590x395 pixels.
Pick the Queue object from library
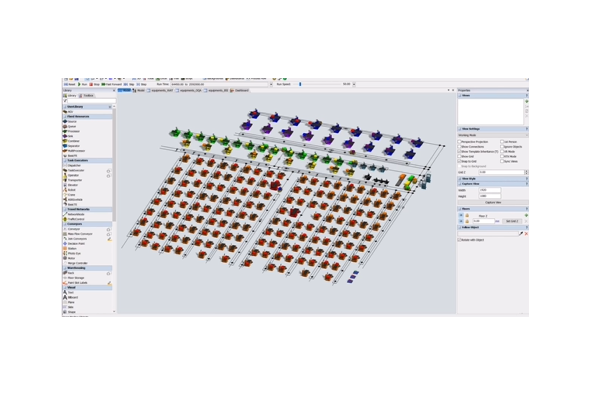click(x=70, y=126)
